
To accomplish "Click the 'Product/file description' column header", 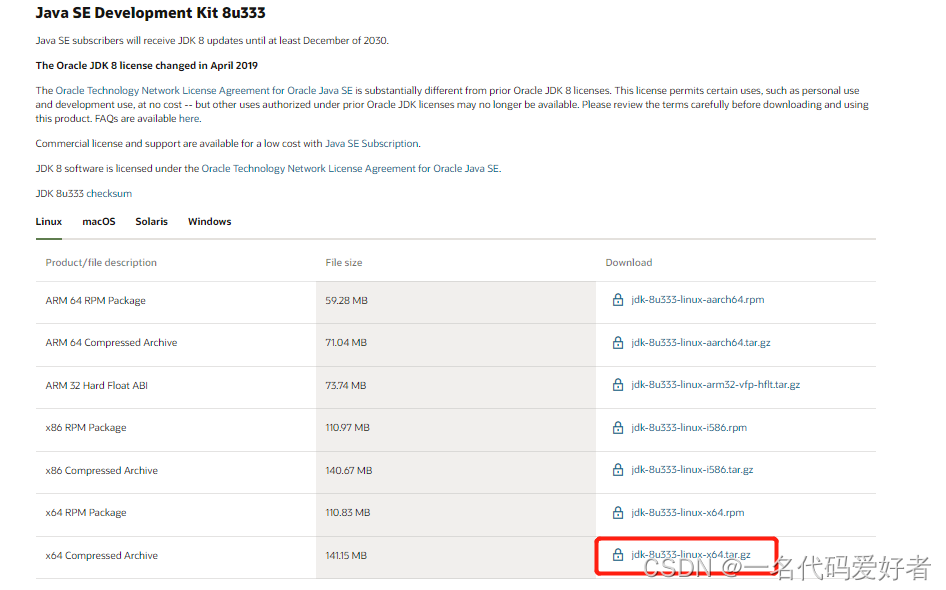I will pyautogui.click(x=101, y=262).
